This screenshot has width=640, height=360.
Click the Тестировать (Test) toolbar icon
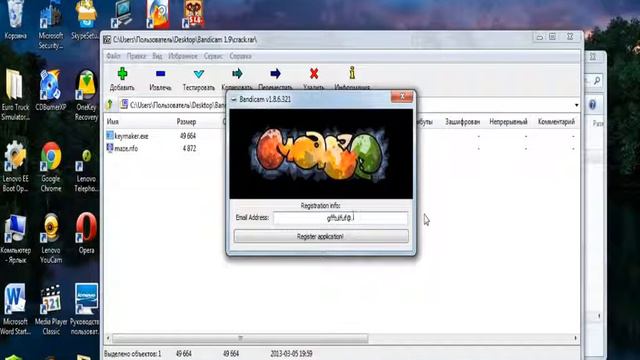coord(199,74)
